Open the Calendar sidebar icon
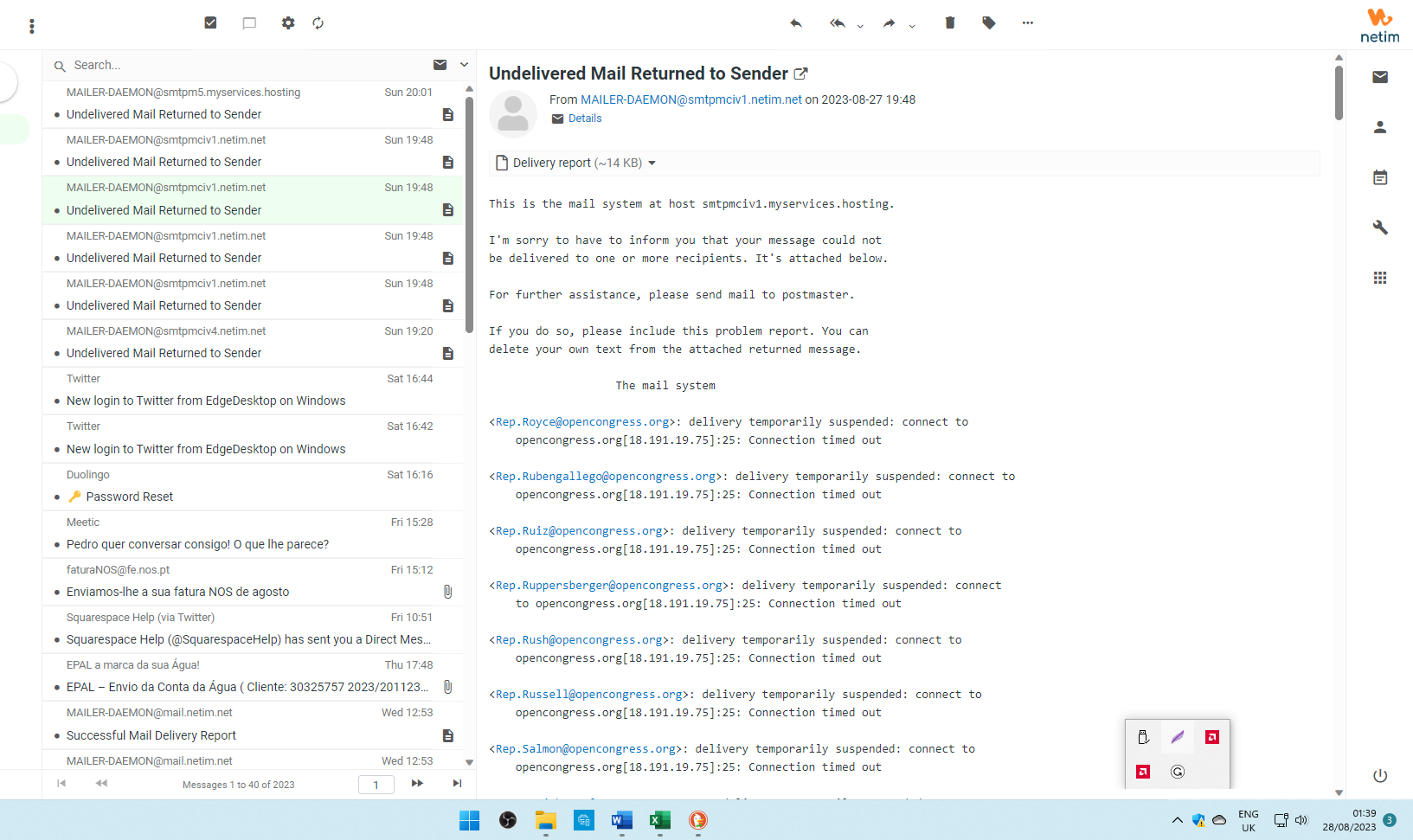 point(1380,177)
